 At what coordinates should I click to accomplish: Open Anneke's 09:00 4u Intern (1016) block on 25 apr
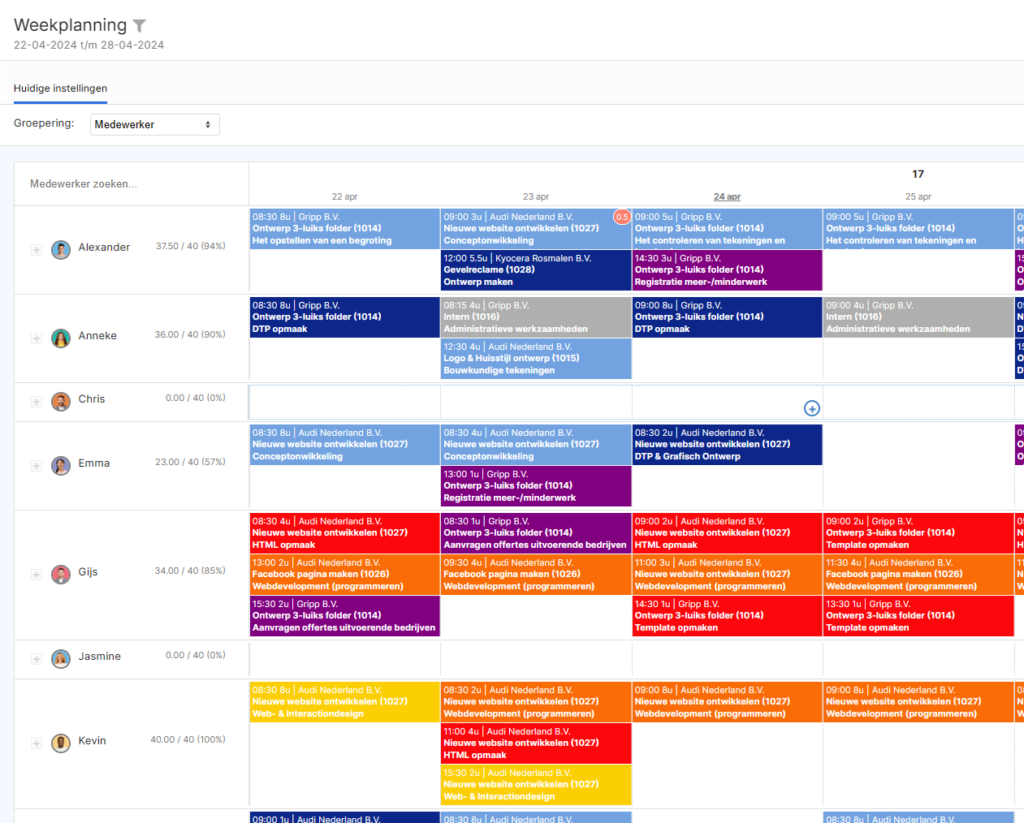(x=918, y=317)
